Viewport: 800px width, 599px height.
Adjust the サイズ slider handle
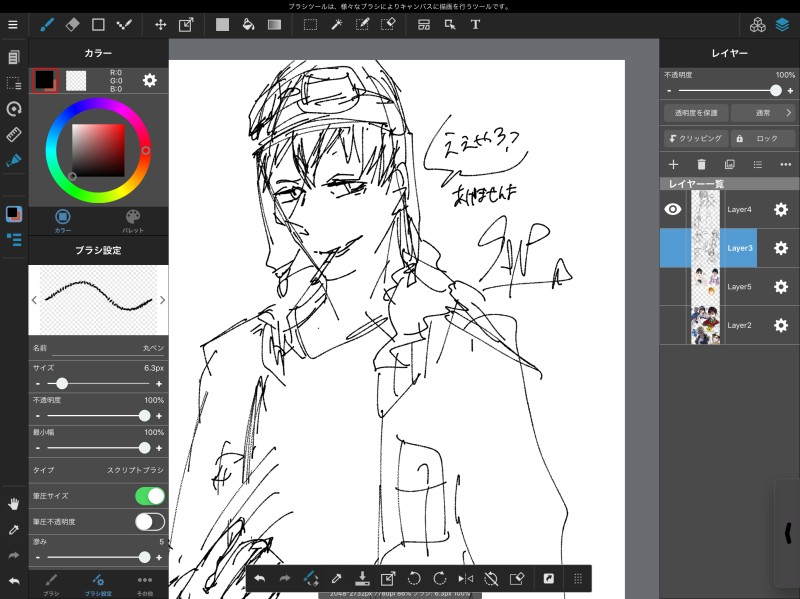62,384
